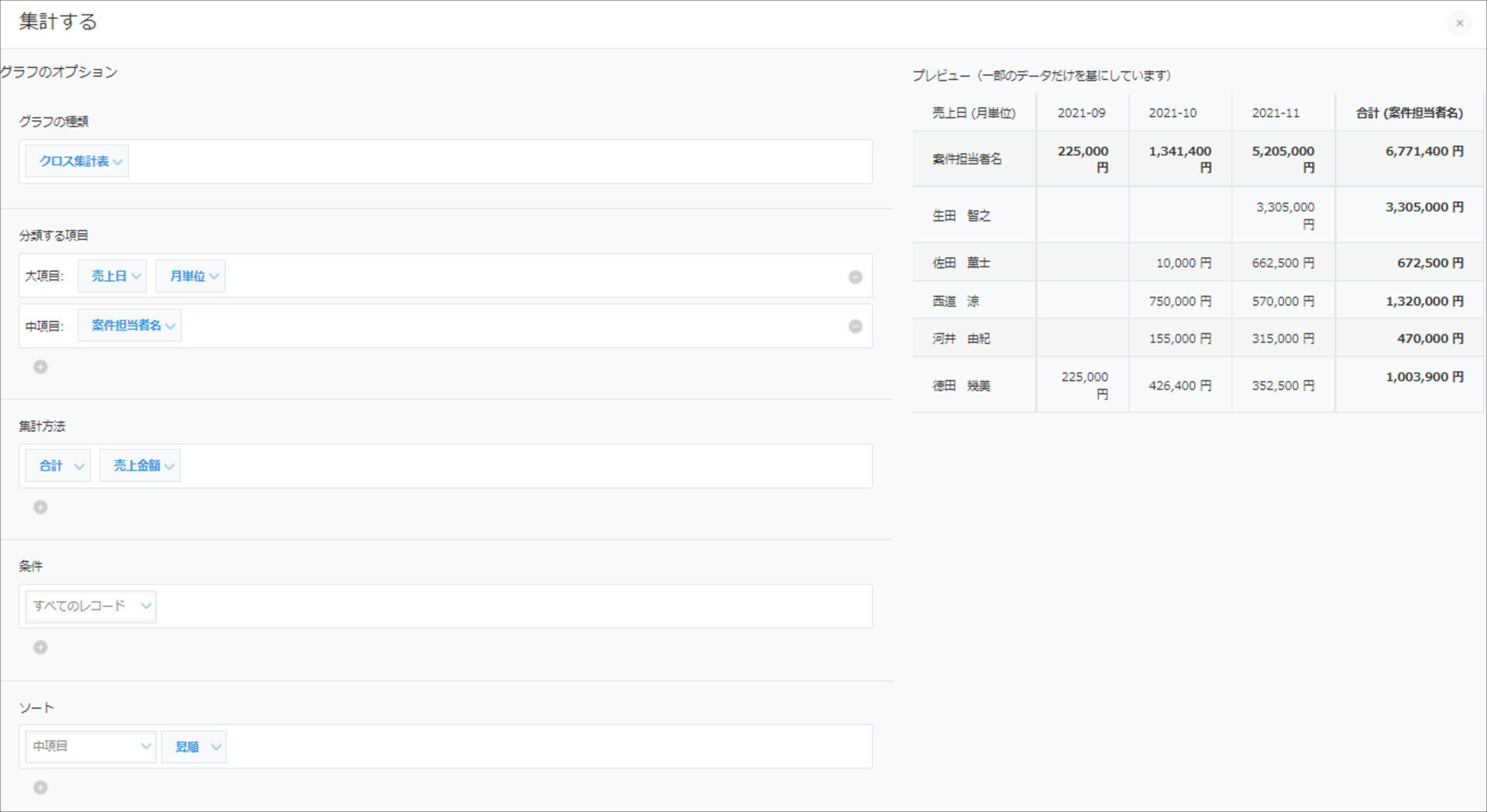Click the 426,400 円 cell for 徳田 幾美
Viewport: 1487px width, 812px height.
[1180, 385]
